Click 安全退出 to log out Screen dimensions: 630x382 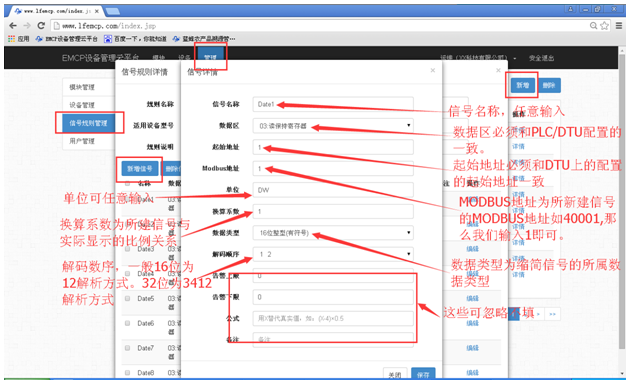coord(541,58)
